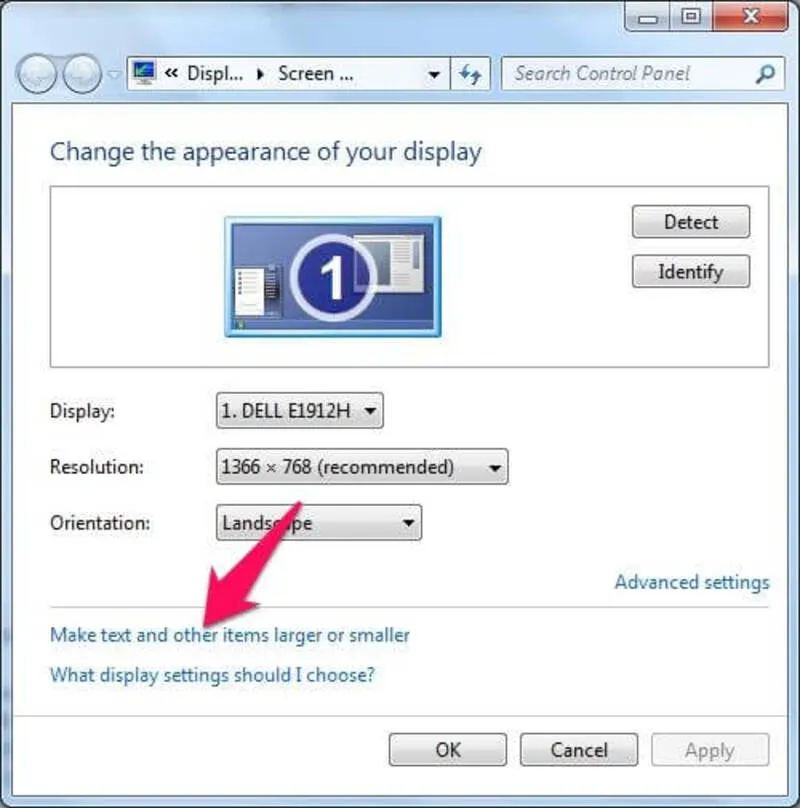Click the Back navigation arrow button

coord(38,74)
